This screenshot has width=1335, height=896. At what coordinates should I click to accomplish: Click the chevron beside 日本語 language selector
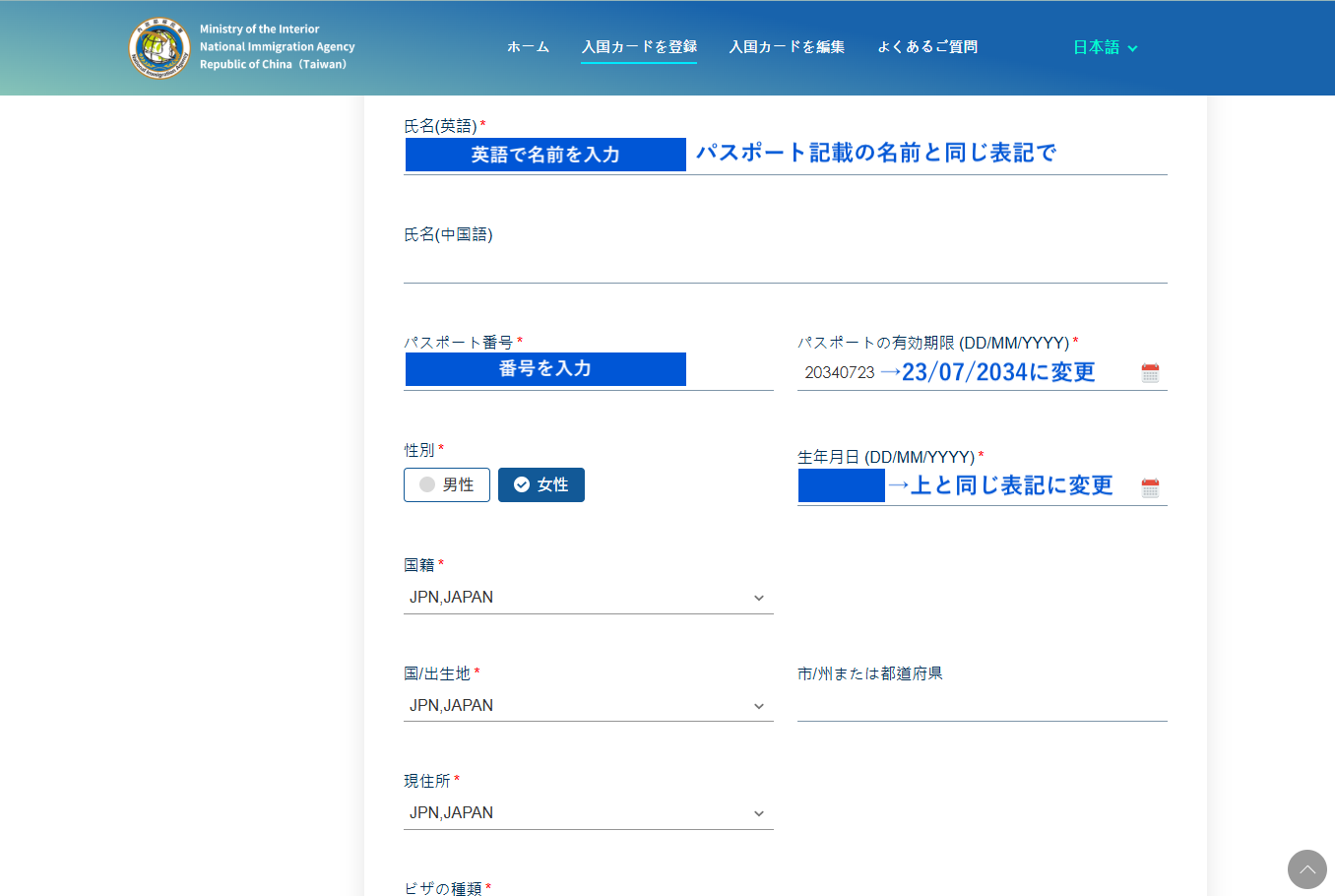pyautogui.click(x=1132, y=46)
